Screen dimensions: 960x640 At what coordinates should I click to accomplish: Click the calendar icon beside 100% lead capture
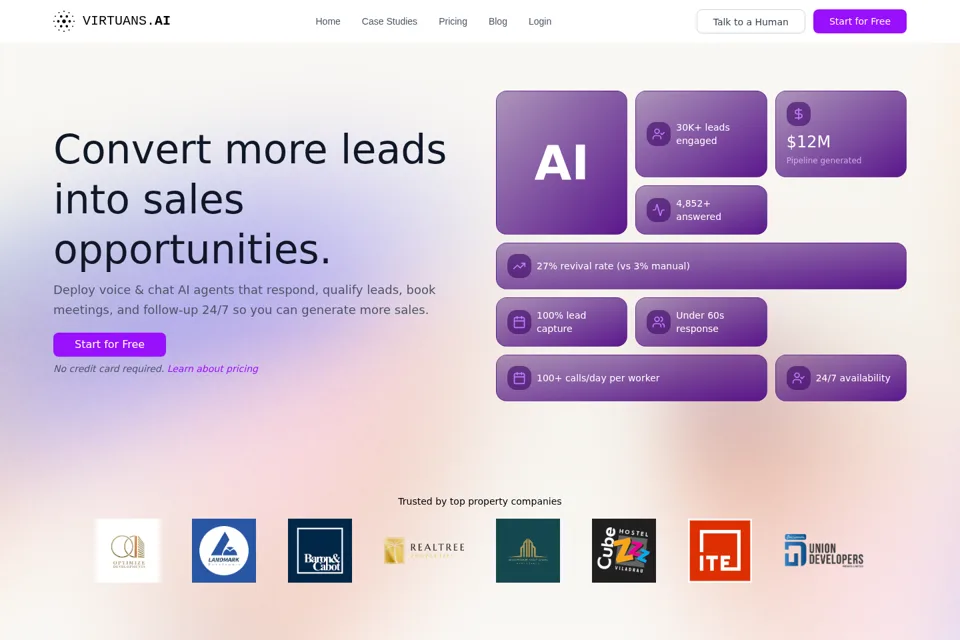[519, 322]
